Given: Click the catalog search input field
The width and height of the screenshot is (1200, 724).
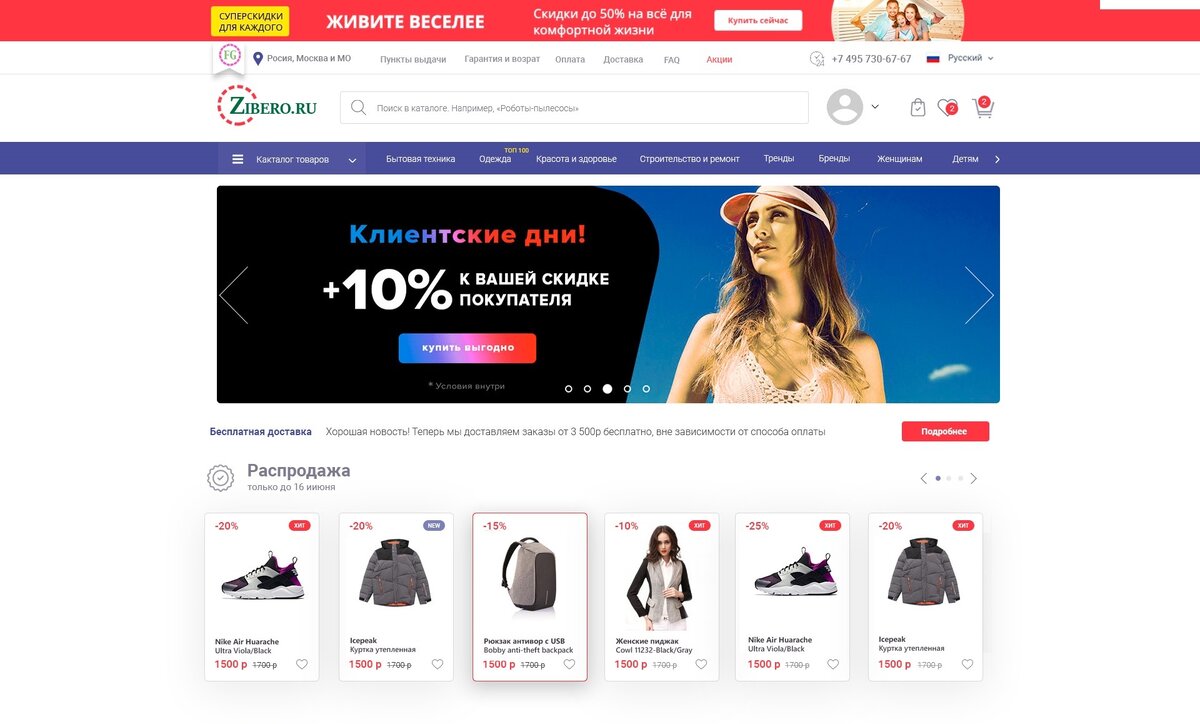Looking at the screenshot, I should point(574,107).
